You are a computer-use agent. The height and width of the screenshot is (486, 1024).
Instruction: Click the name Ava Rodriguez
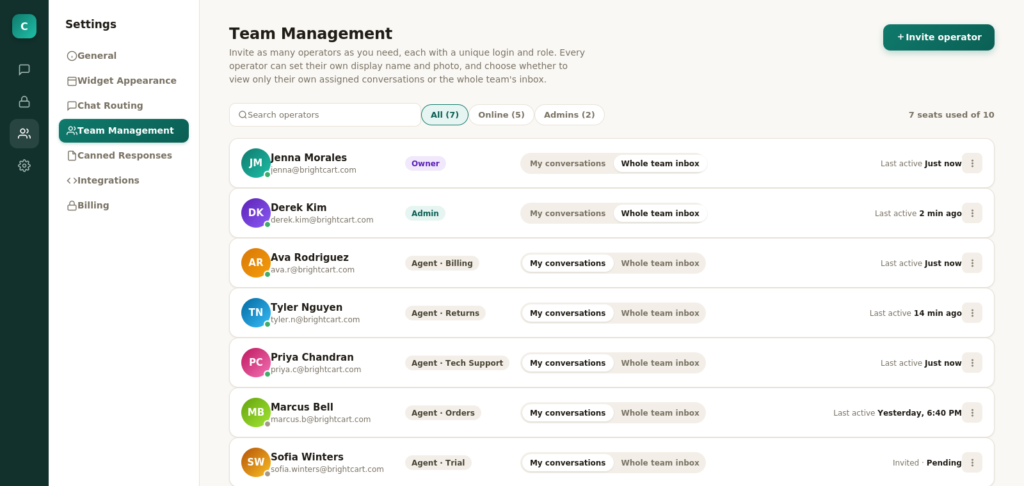310,257
